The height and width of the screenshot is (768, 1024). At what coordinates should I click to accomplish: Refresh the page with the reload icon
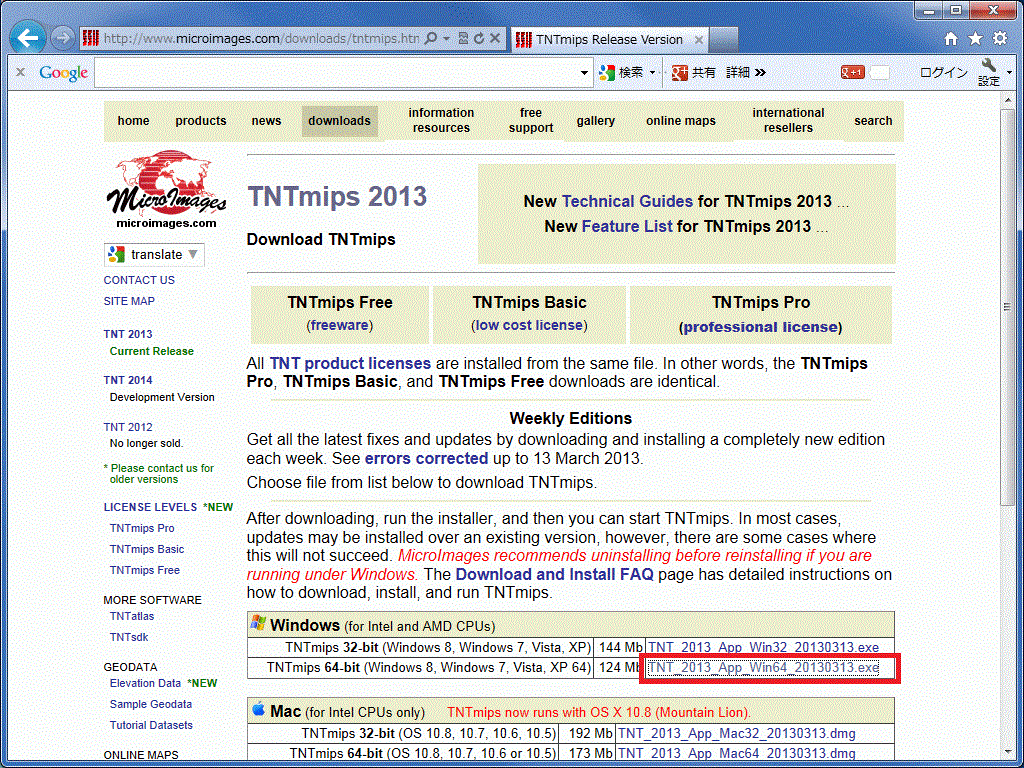(479, 39)
